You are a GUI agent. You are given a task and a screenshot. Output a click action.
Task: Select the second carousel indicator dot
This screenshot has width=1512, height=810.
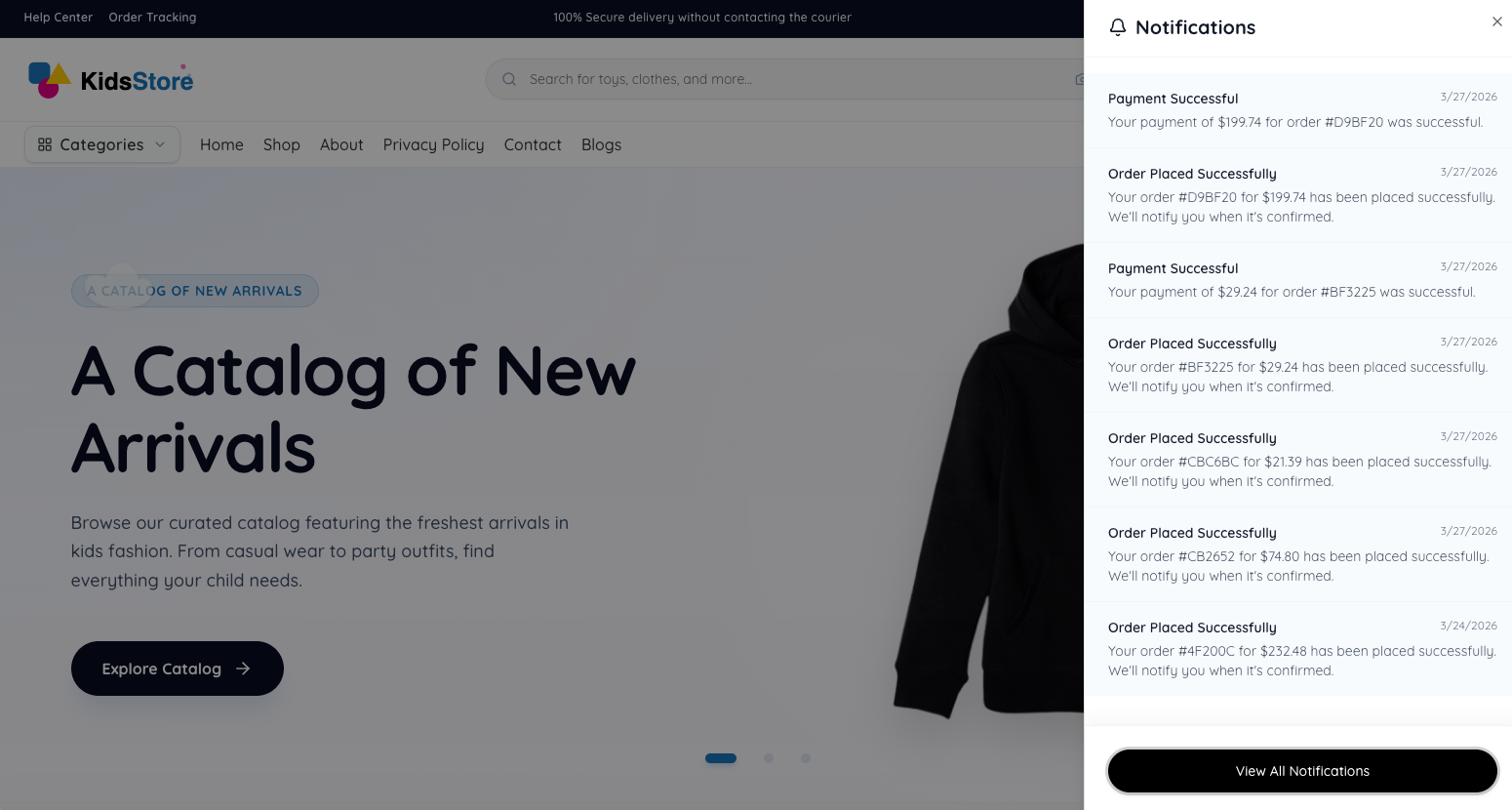click(769, 758)
